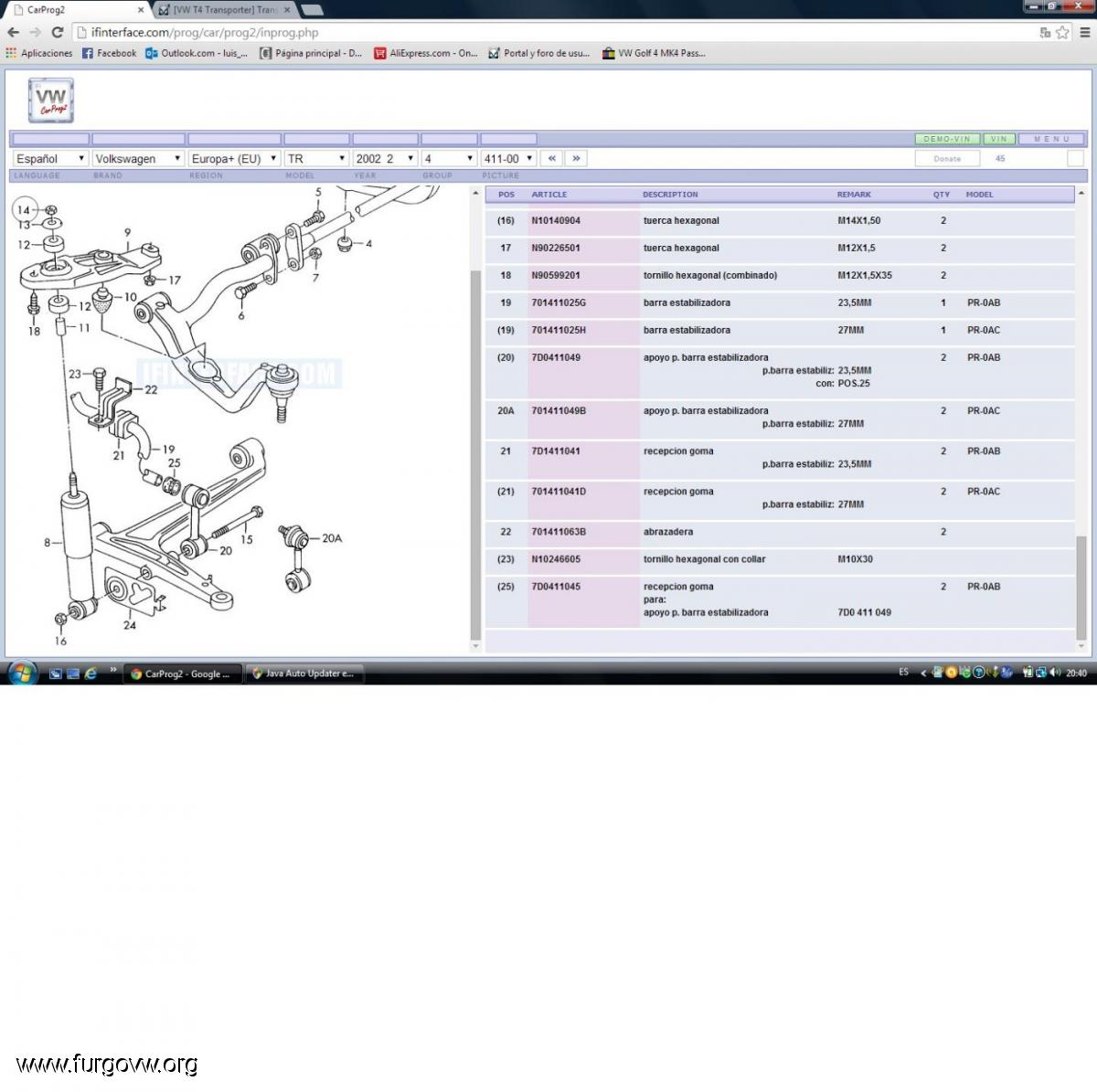Click the Donate button
This screenshot has width=1097, height=1092.
[x=947, y=158]
